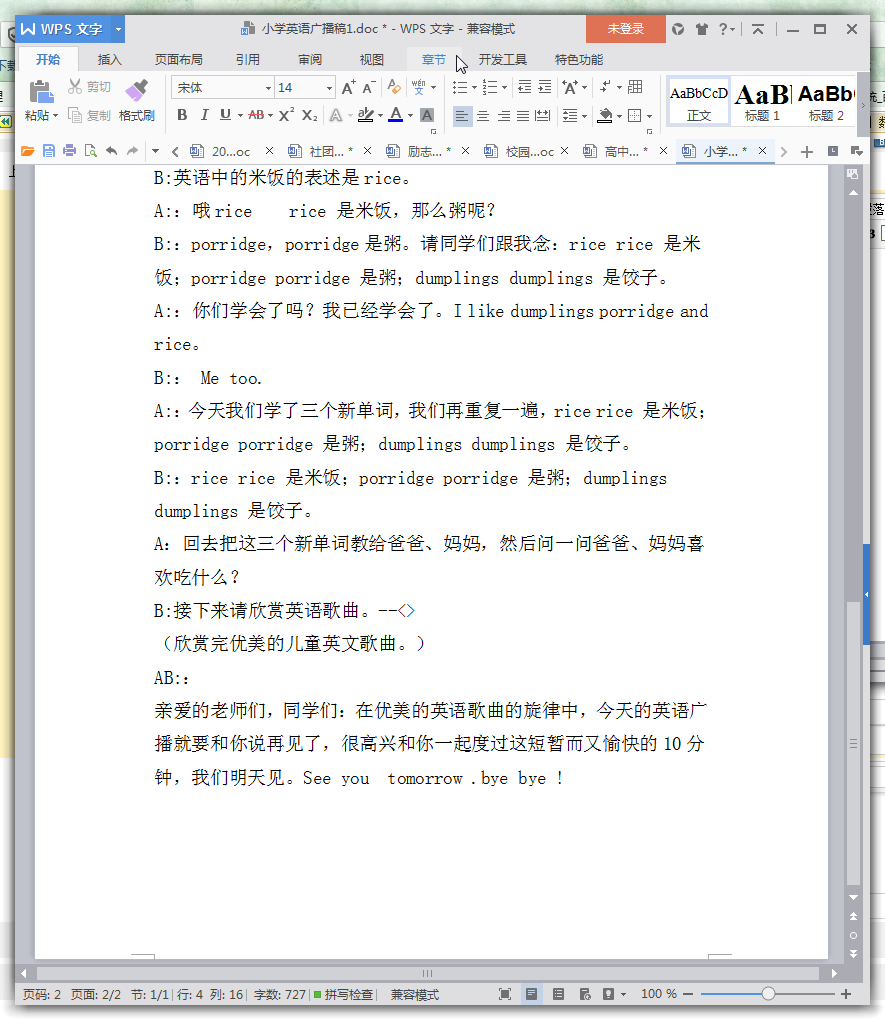Apply superscript formatting

[286, 116]
